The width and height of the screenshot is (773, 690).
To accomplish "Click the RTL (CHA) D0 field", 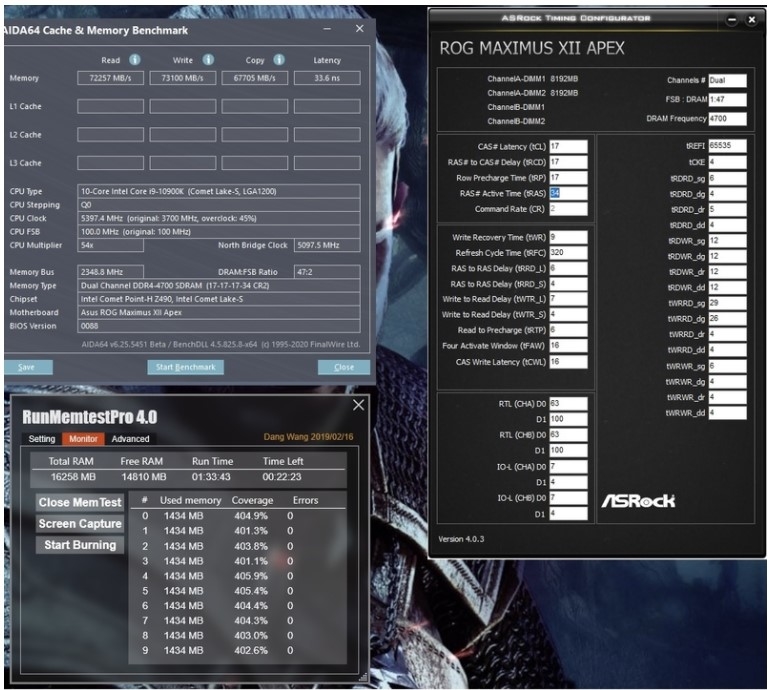I will point(568,404).
